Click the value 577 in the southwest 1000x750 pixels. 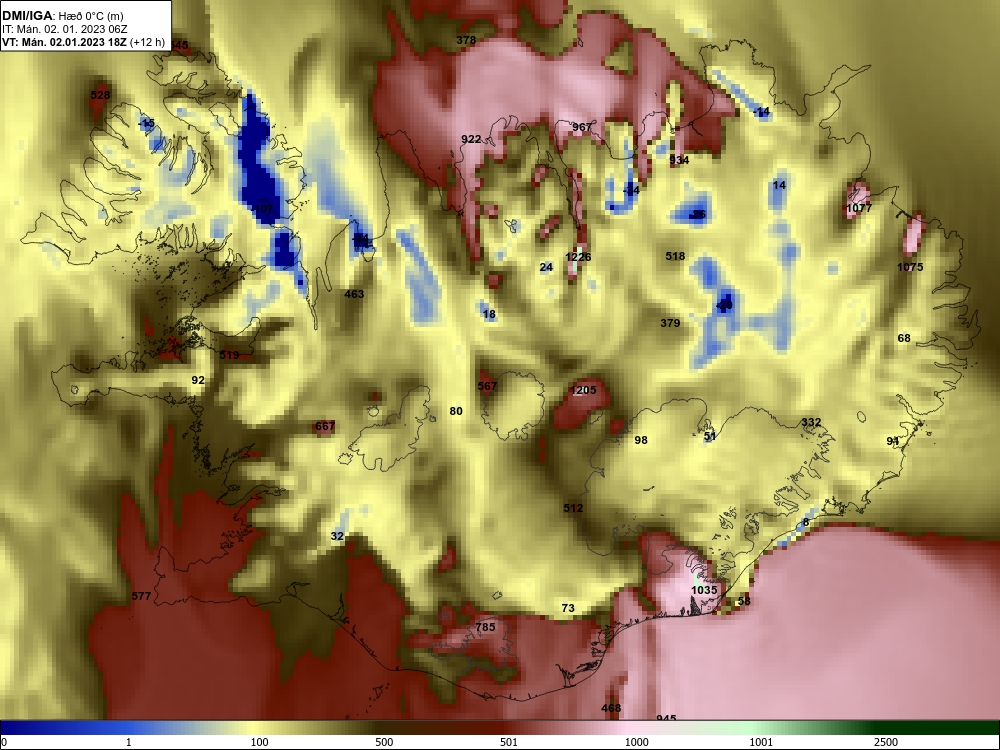pyautogui.click(x=142, y=596)
